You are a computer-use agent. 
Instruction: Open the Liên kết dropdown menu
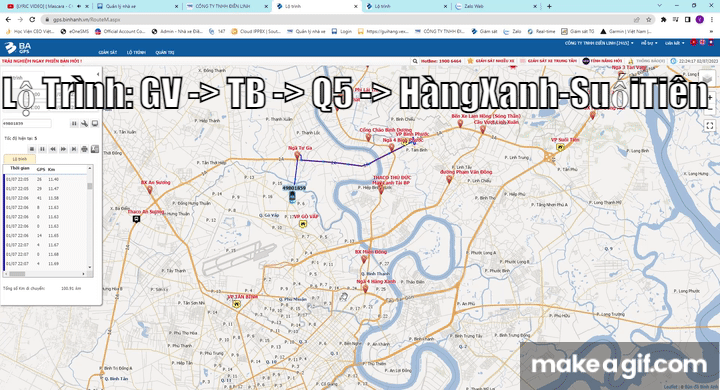675,43
